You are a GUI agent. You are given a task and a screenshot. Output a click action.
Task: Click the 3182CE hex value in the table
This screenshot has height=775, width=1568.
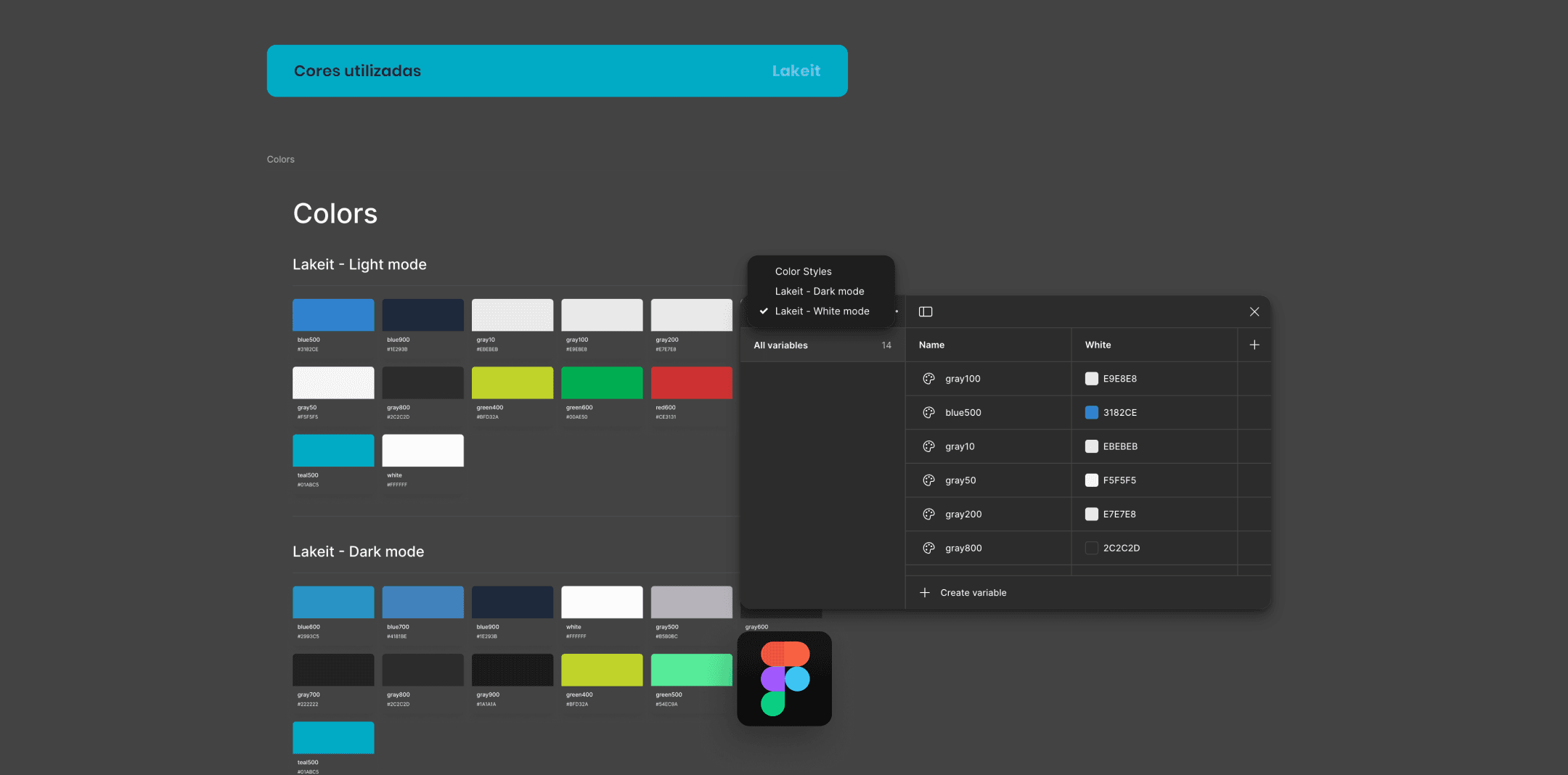(1120, 413)
